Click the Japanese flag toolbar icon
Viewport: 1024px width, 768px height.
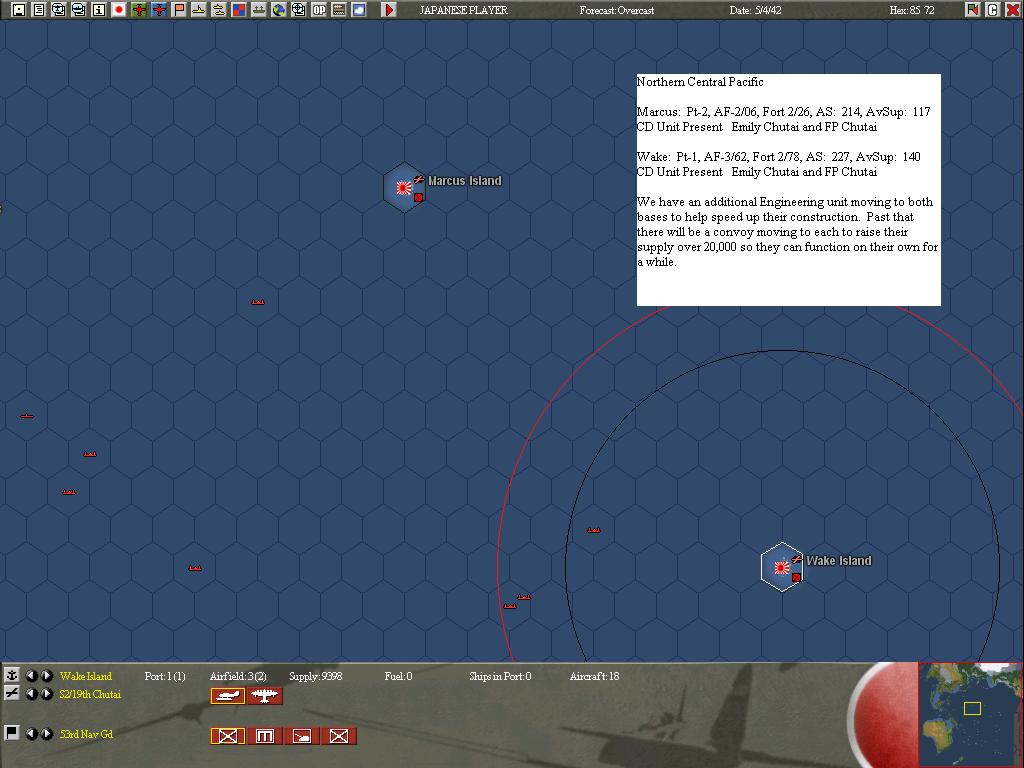coord(119,10)
